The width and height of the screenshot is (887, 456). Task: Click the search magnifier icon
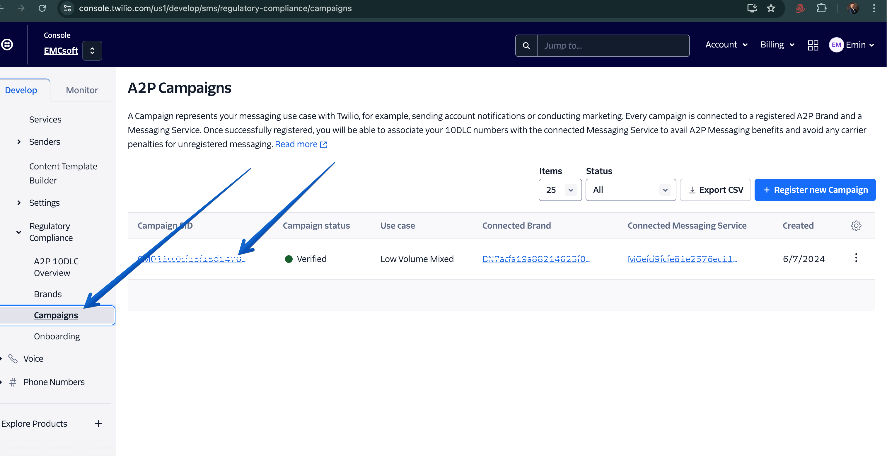(x=525, y=45)
